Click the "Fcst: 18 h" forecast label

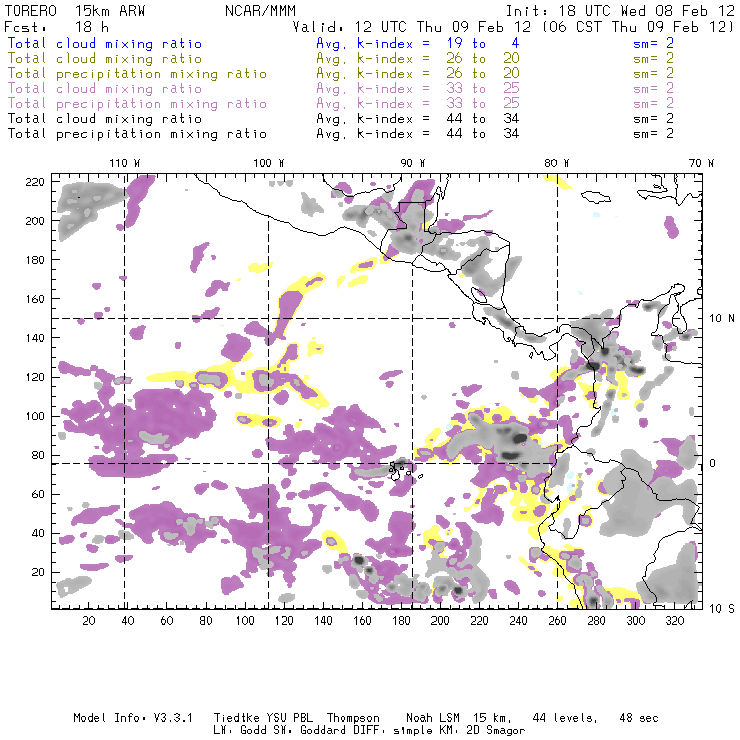pos(56,27)
